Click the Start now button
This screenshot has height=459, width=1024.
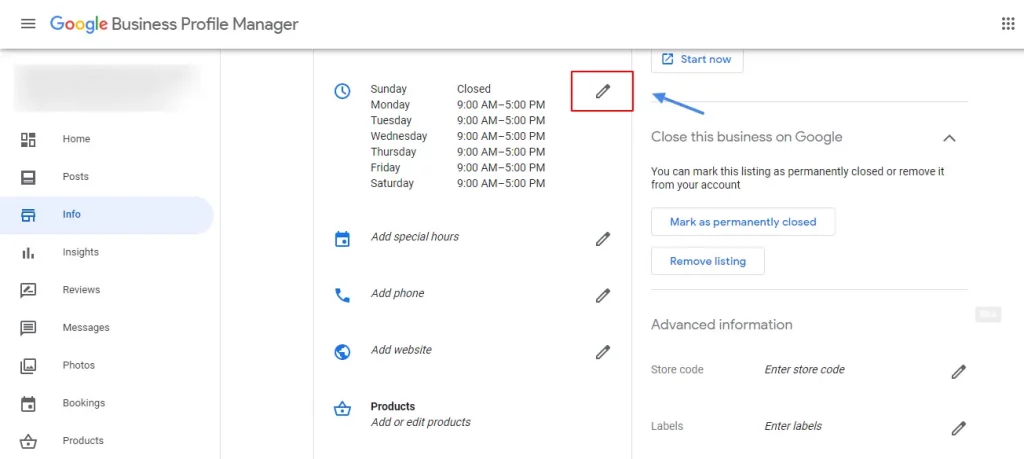coord(696,60)
